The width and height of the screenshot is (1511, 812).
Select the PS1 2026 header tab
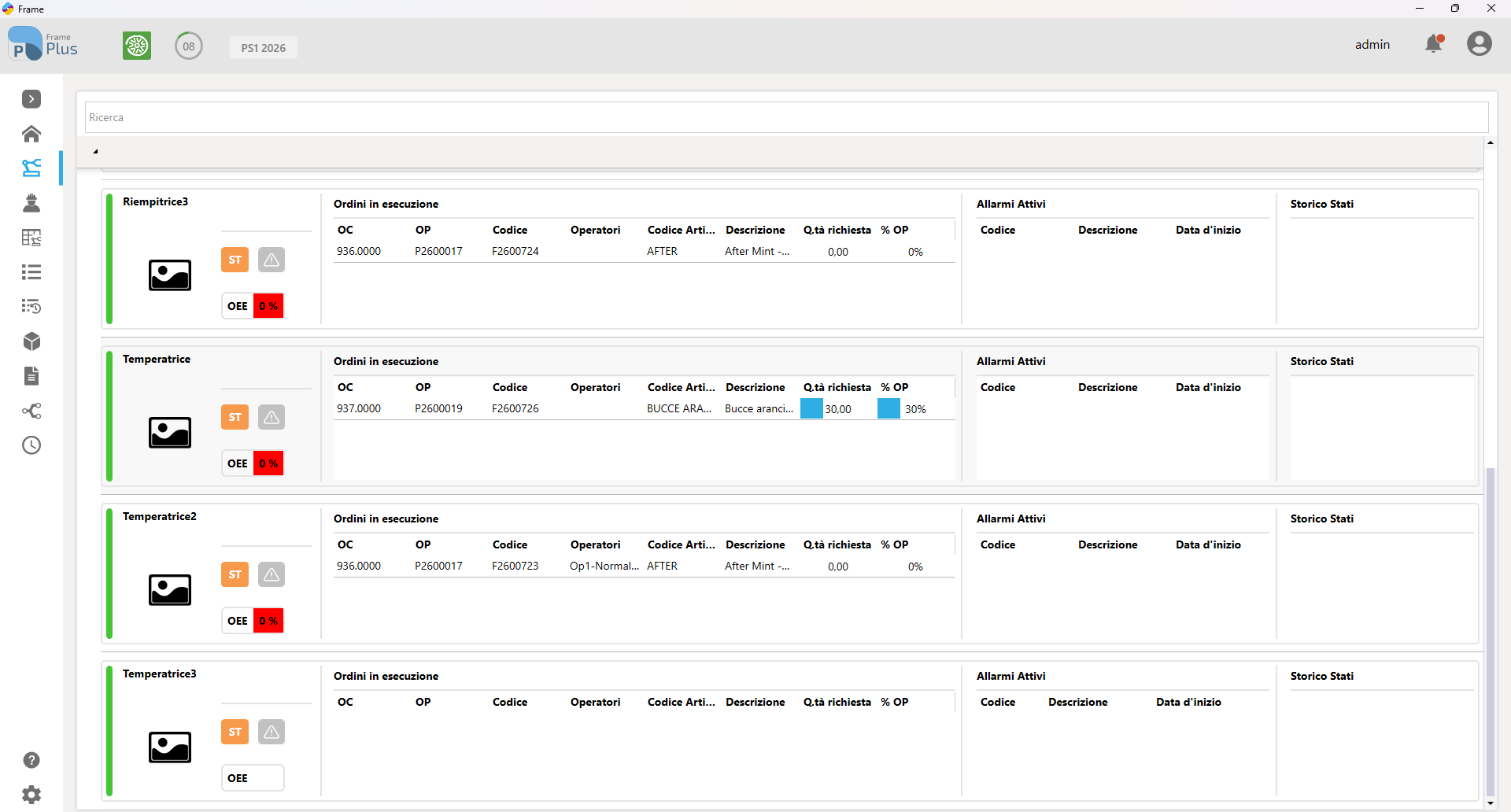coord(264,47)
